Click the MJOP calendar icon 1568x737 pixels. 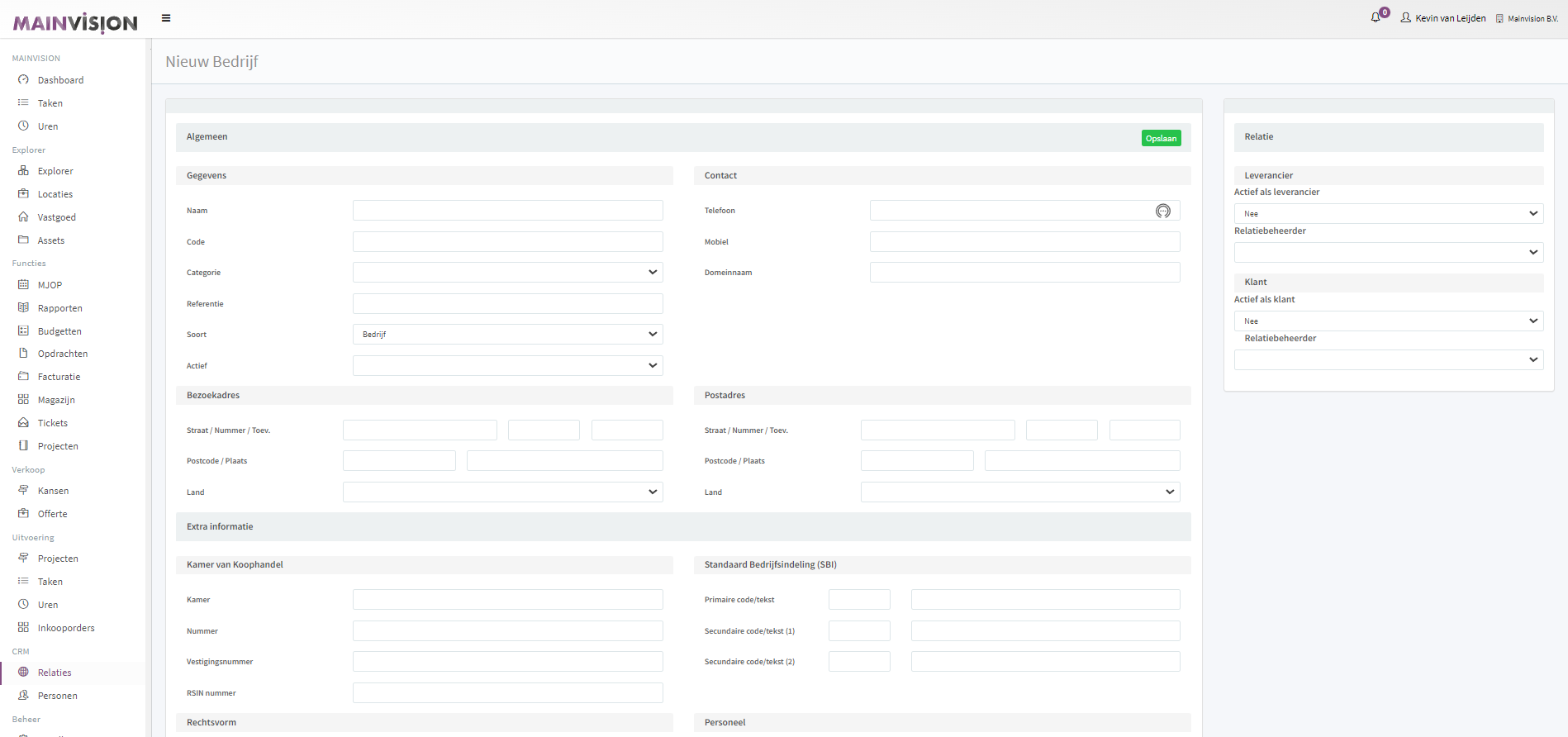(x=23, y=285)
